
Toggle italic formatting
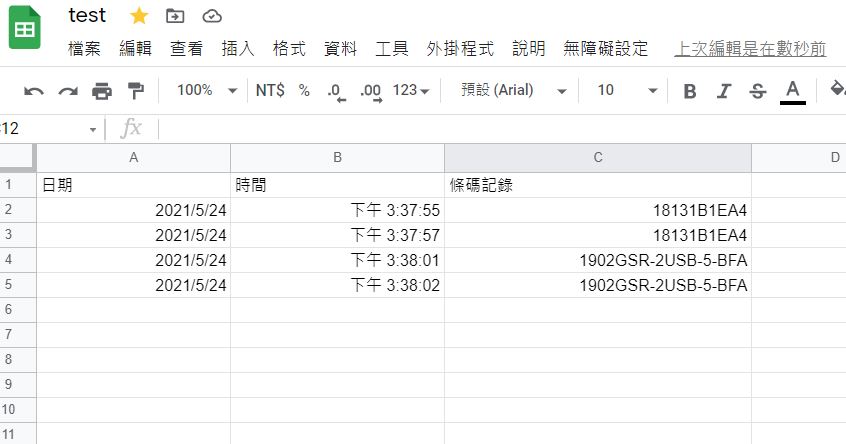coord(724,91)
